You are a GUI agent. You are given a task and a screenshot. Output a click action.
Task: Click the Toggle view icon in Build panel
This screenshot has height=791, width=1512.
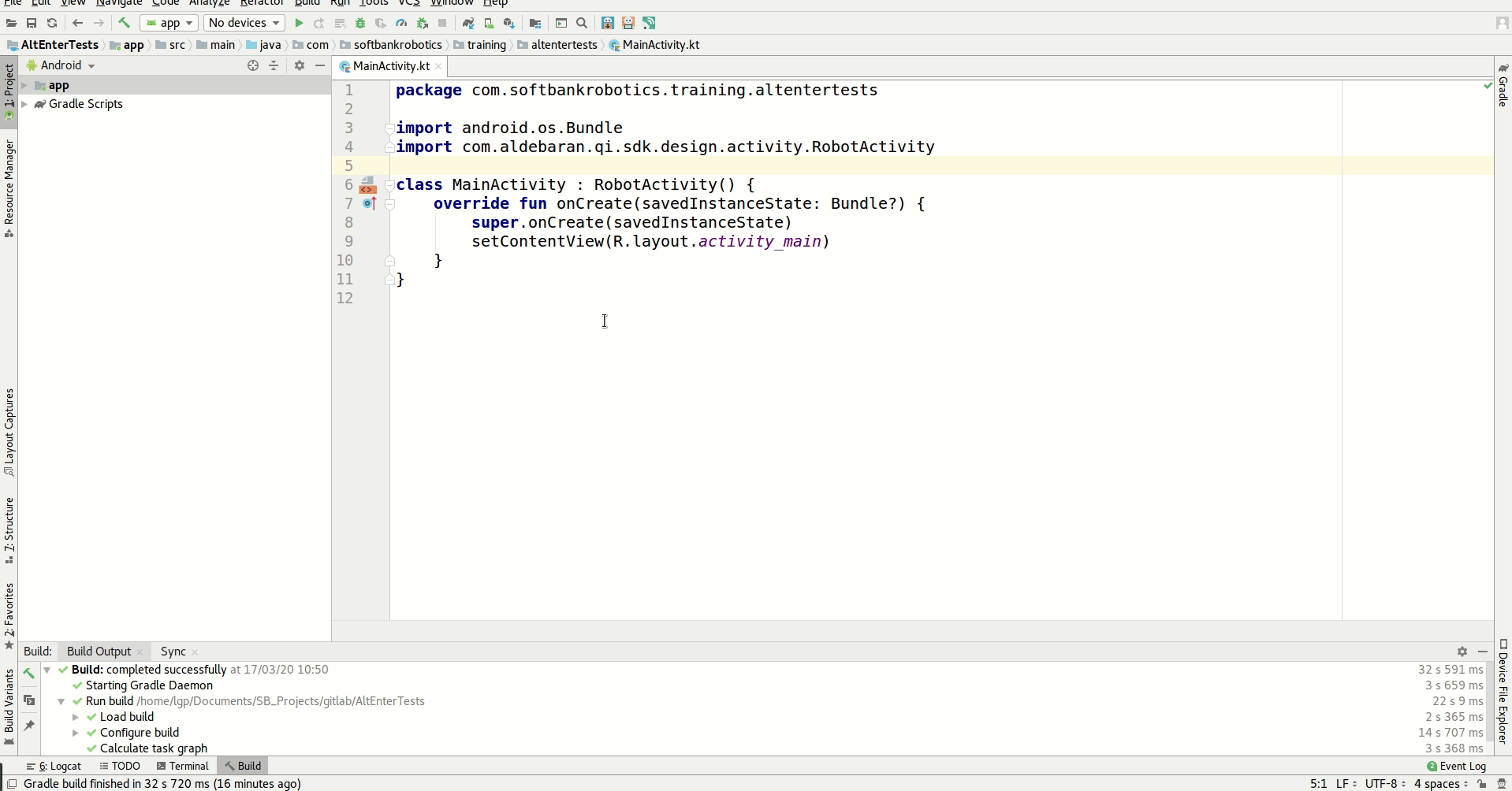point(29,700)
